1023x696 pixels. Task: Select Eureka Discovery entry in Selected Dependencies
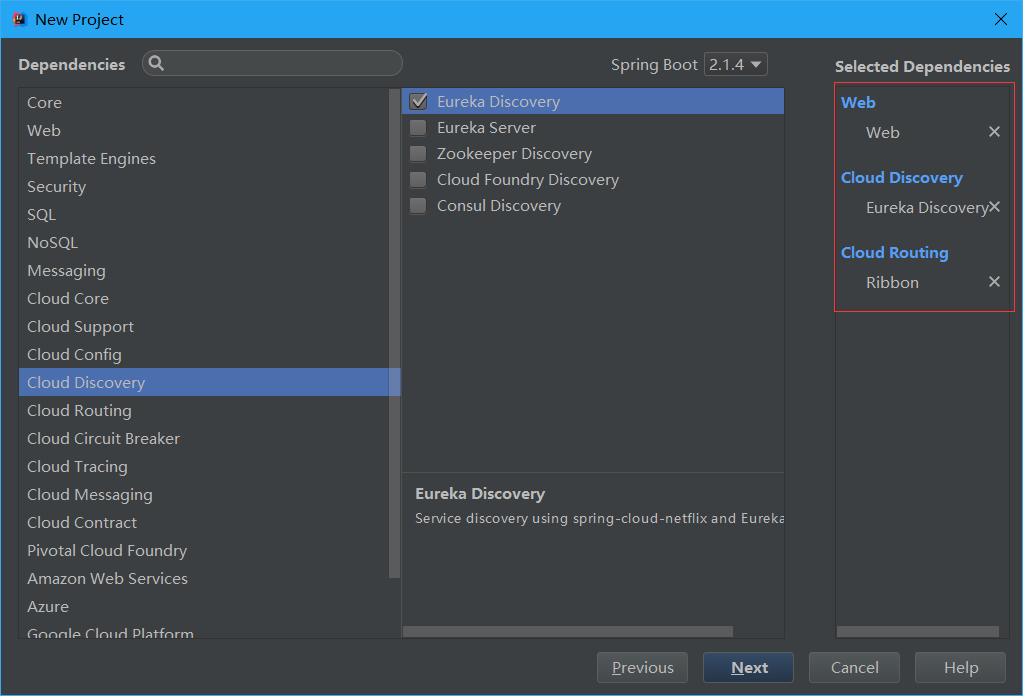point(926,207)
